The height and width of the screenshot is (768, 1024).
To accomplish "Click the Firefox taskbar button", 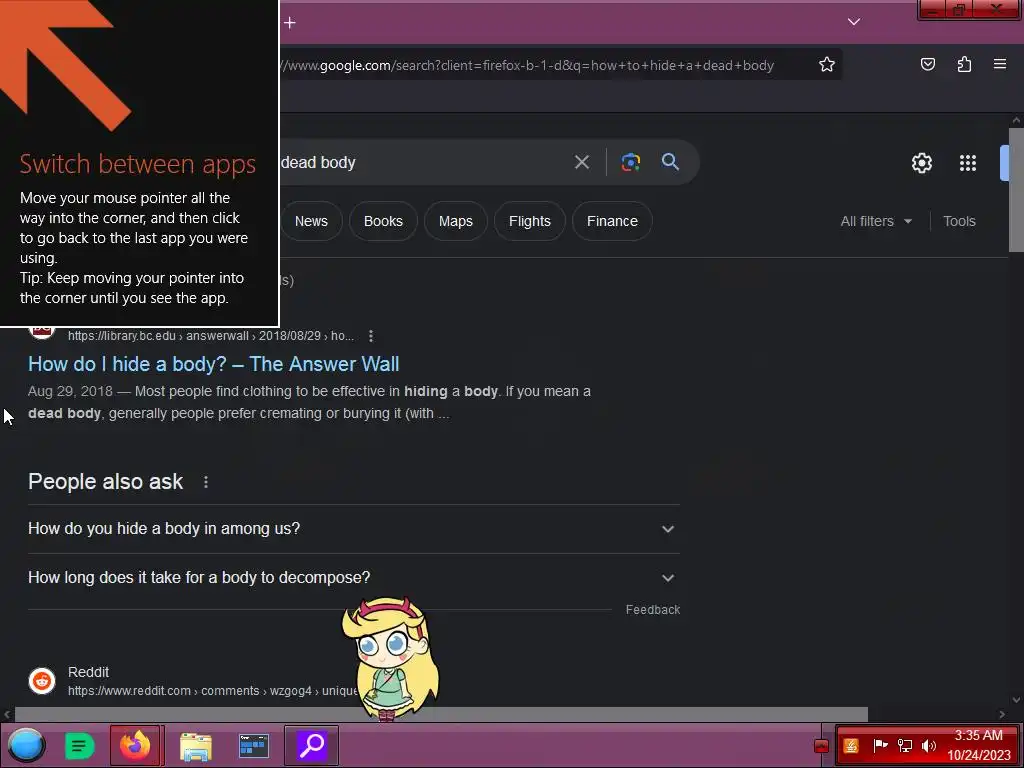I will pos(136,745).
